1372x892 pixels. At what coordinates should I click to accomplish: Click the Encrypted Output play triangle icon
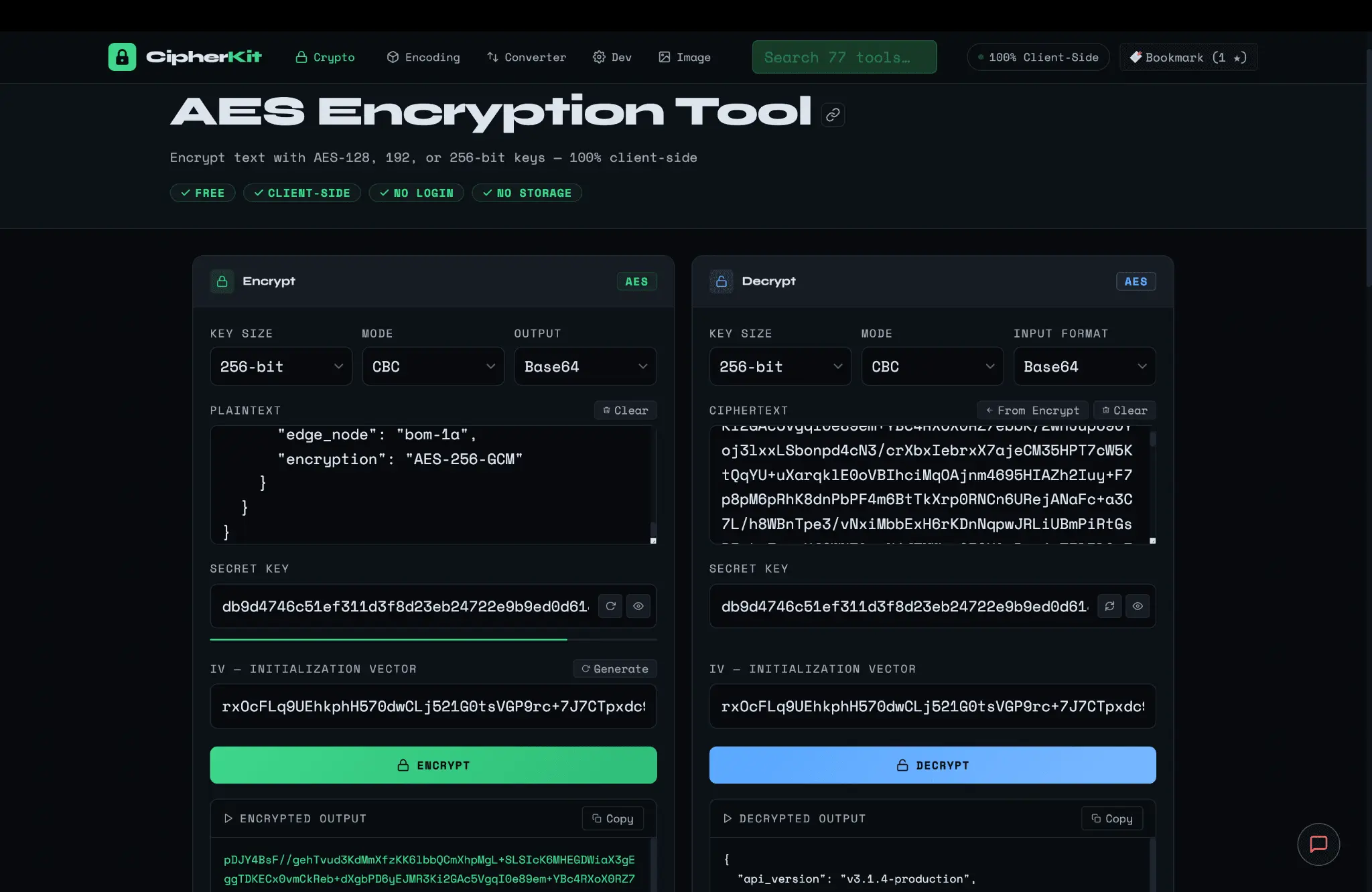(x=228, y=818)
